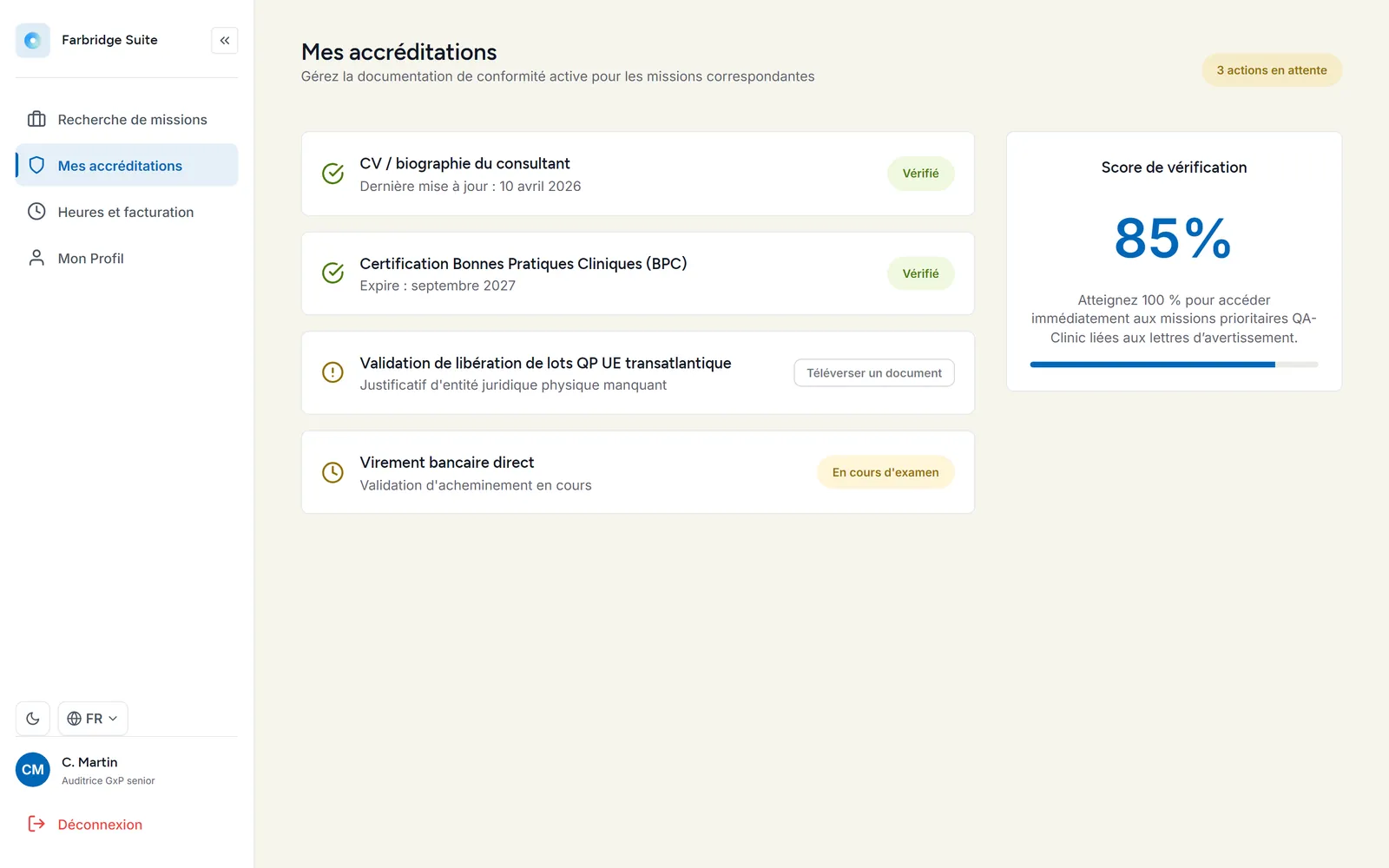Screen dimensions: 1389x868
Task: Click the warning icon for QP validation
Action: (332, 372)
